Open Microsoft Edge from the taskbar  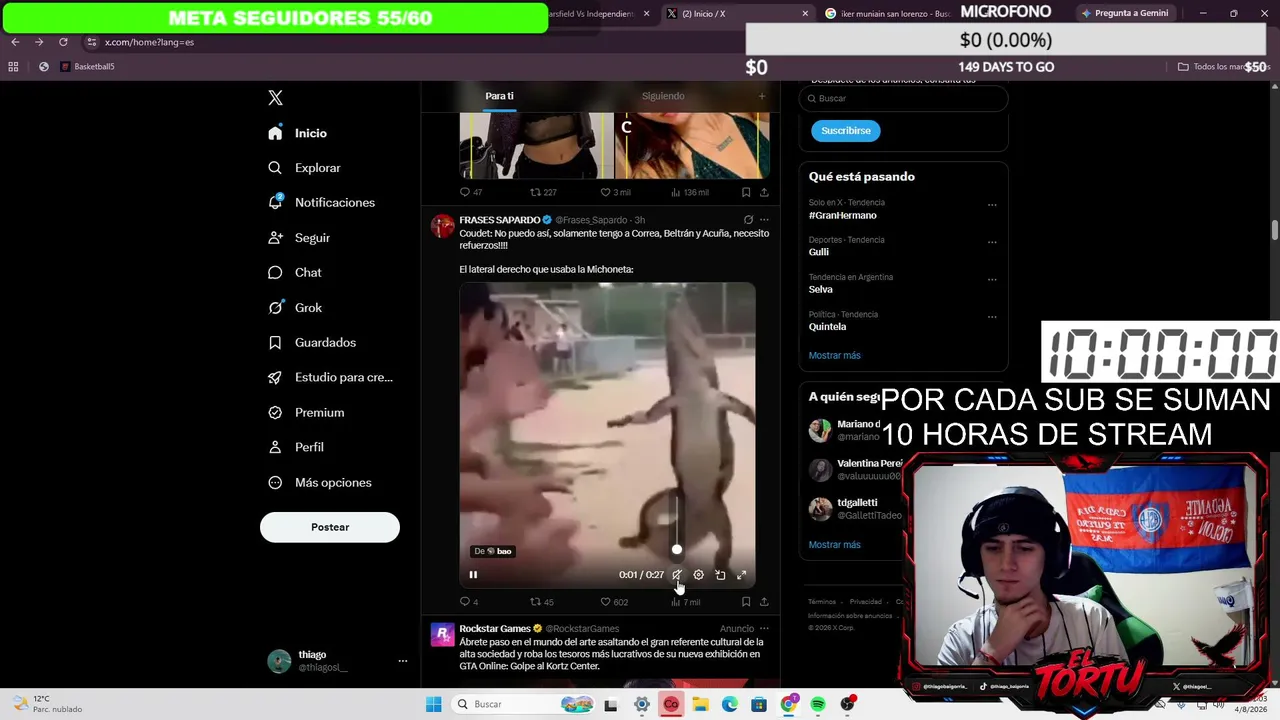click(730, 705)
